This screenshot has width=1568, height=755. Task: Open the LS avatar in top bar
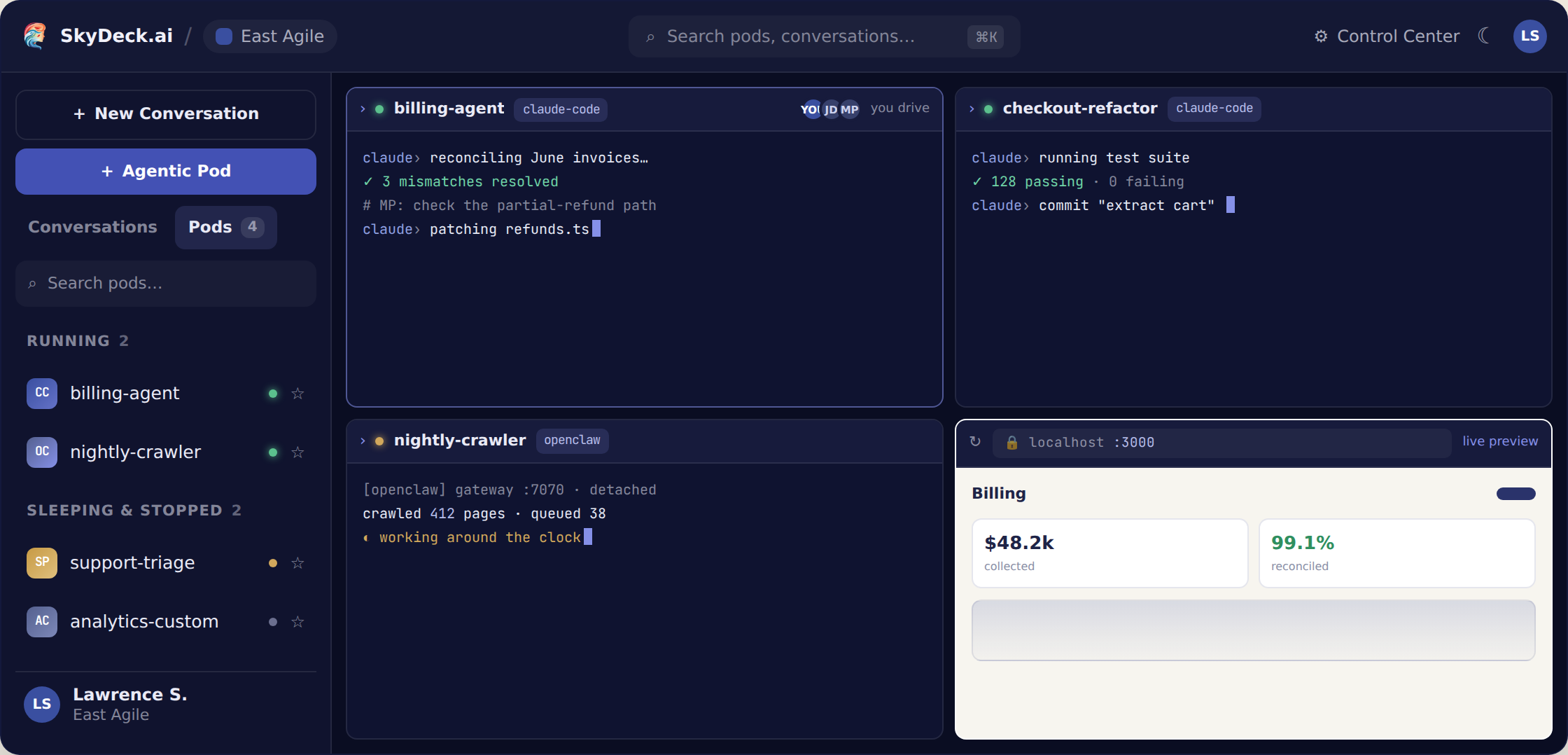pyautogui.click(x=1530, y=36)
